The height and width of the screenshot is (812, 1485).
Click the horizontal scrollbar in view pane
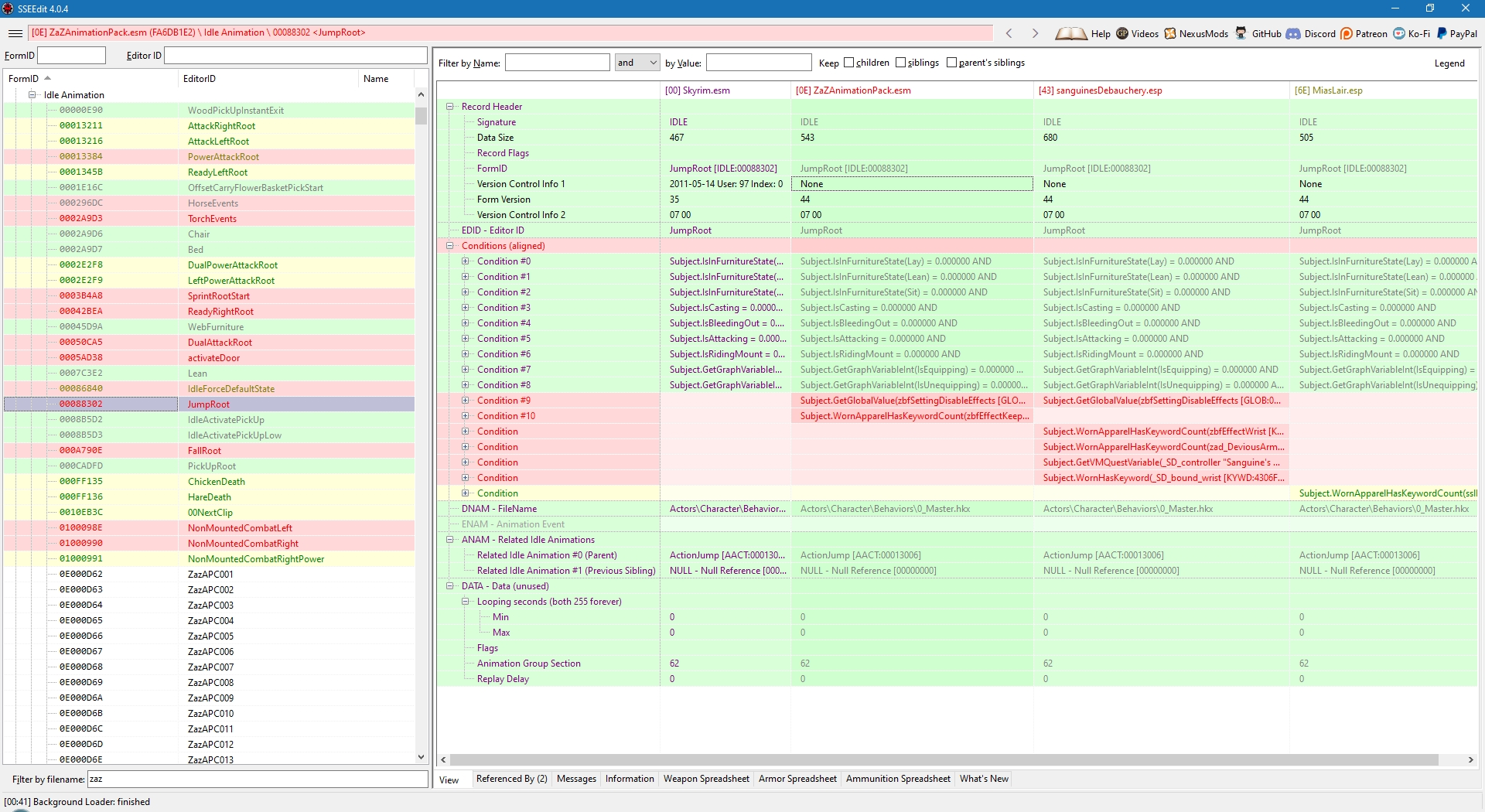click(x=944, y=759)
